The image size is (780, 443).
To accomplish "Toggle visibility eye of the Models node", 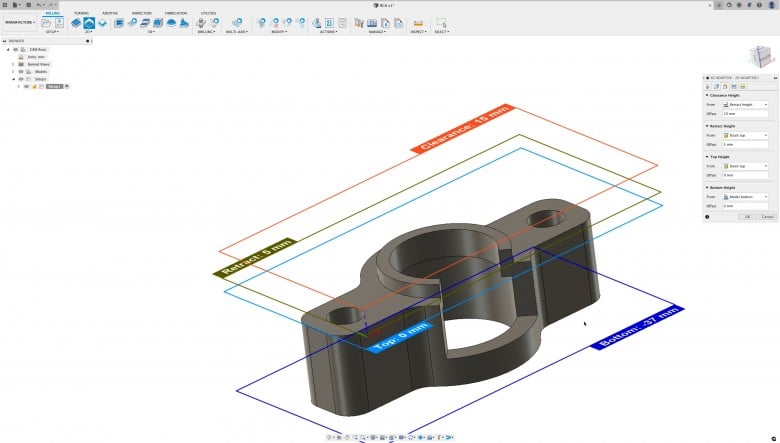I will (x=21, y=71).
